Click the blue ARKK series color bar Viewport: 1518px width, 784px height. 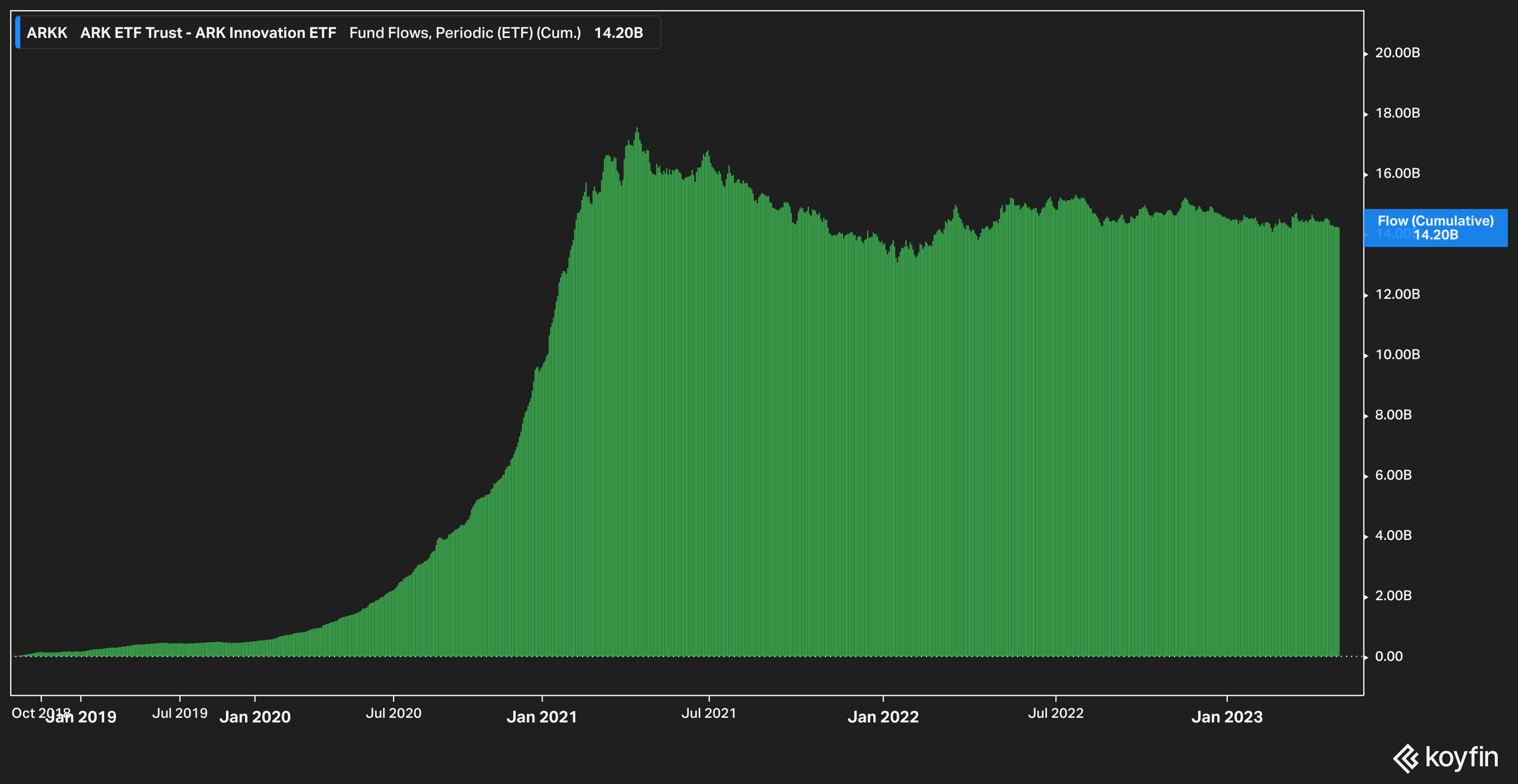18,33
